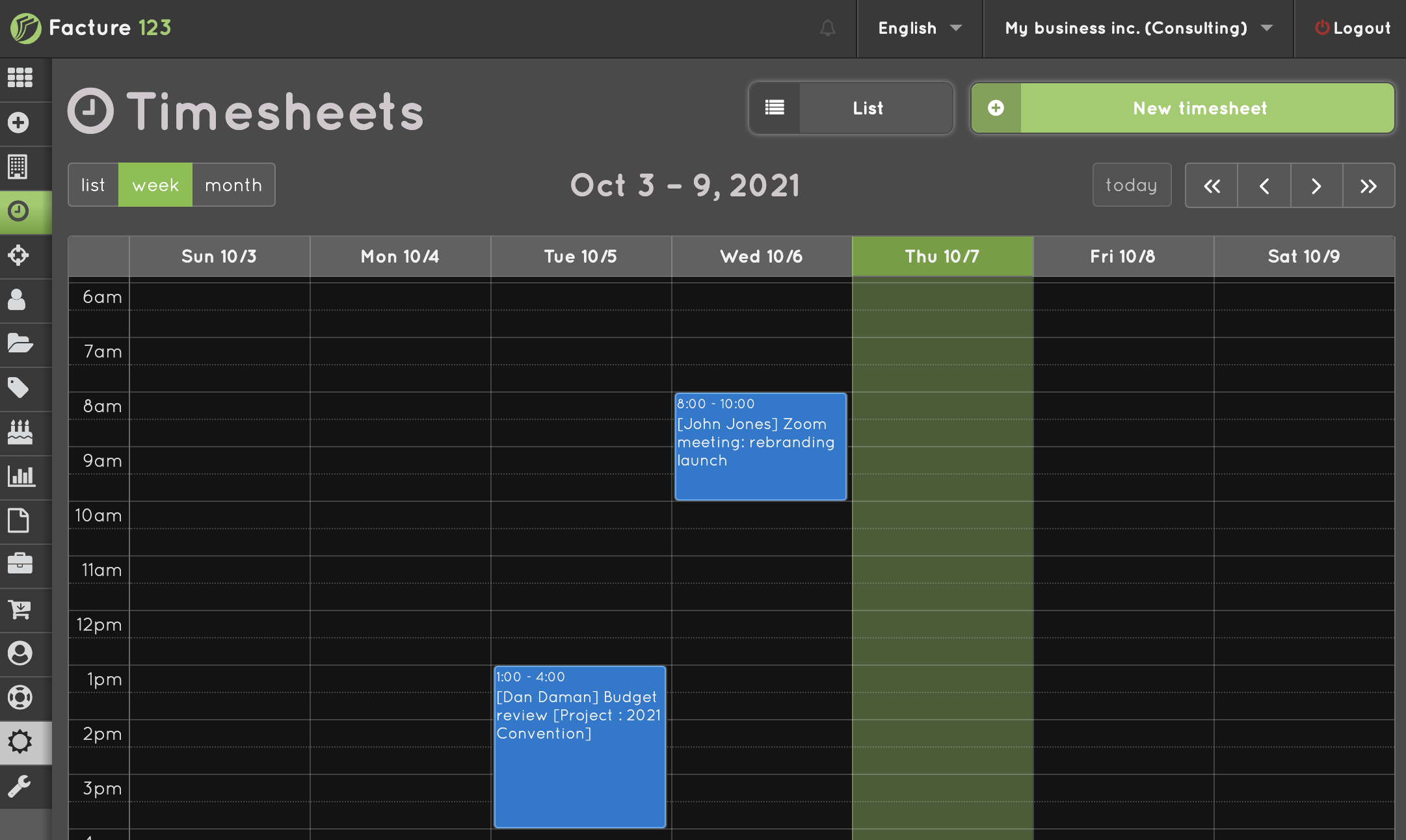The width and height of the screenshot is (1406, 840).
Task: Open the dashboard grid icon in sidebar
Action: 20,78
